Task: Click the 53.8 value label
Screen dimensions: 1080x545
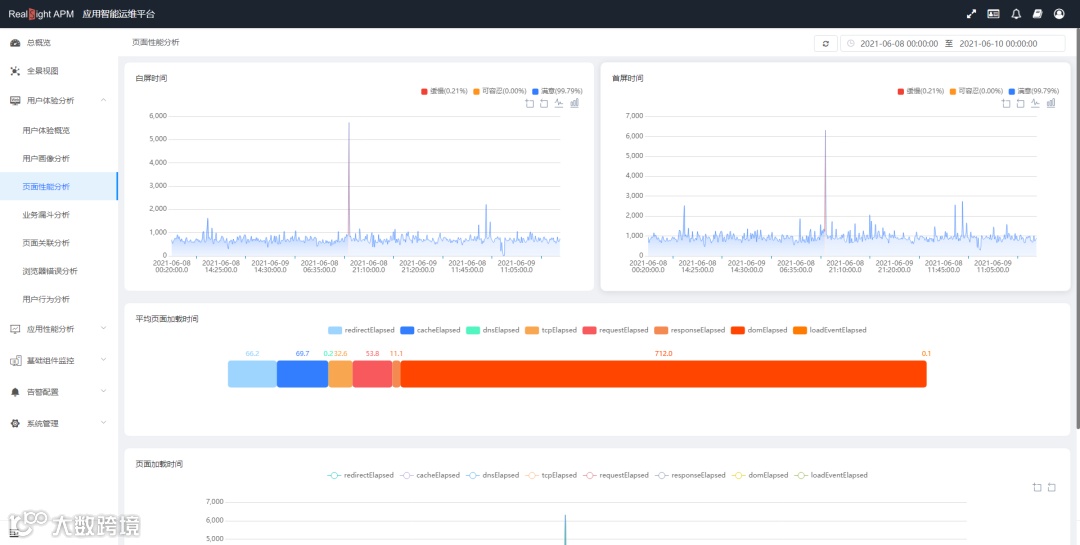Action: click(x=373, y=353)
